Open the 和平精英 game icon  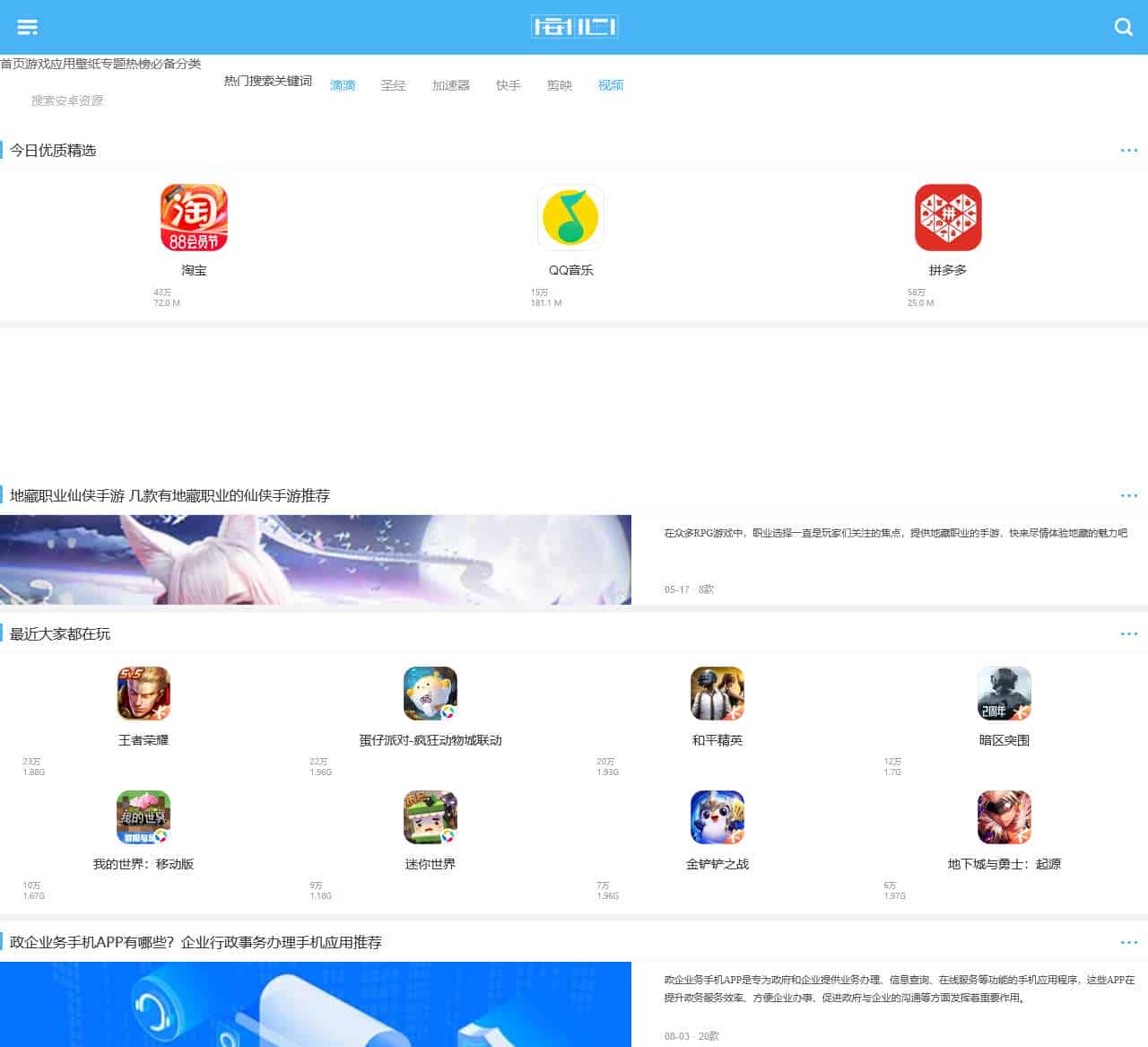coord(717,694)
